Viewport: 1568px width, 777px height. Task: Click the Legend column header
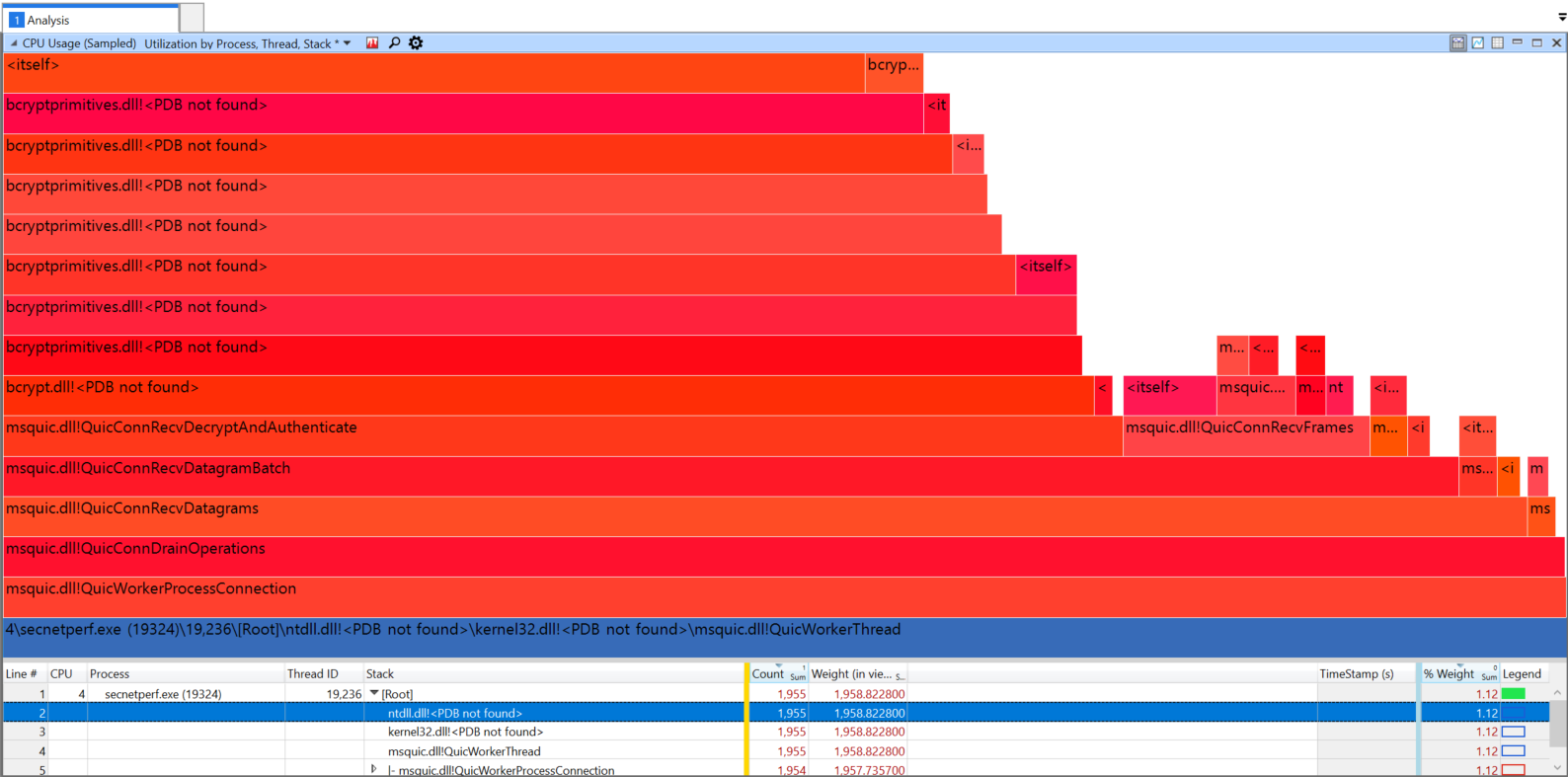click(1523, 673)
